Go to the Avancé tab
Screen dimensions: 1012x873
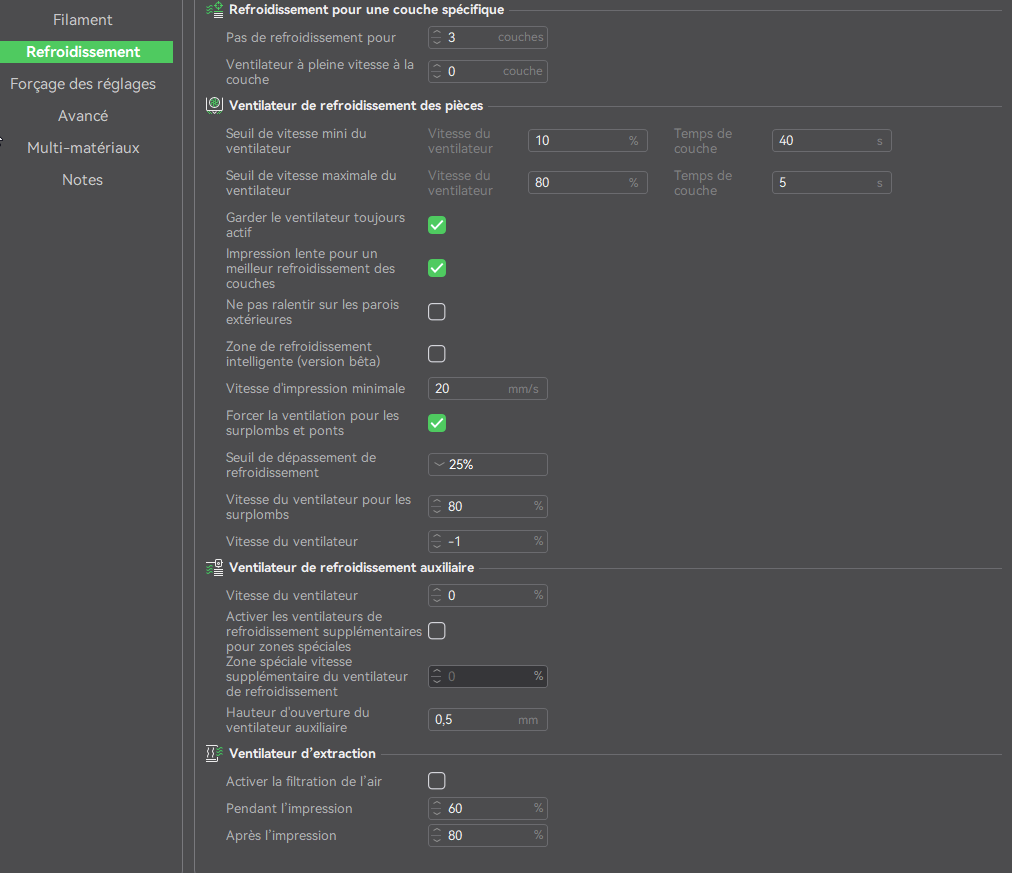[83, 116]
